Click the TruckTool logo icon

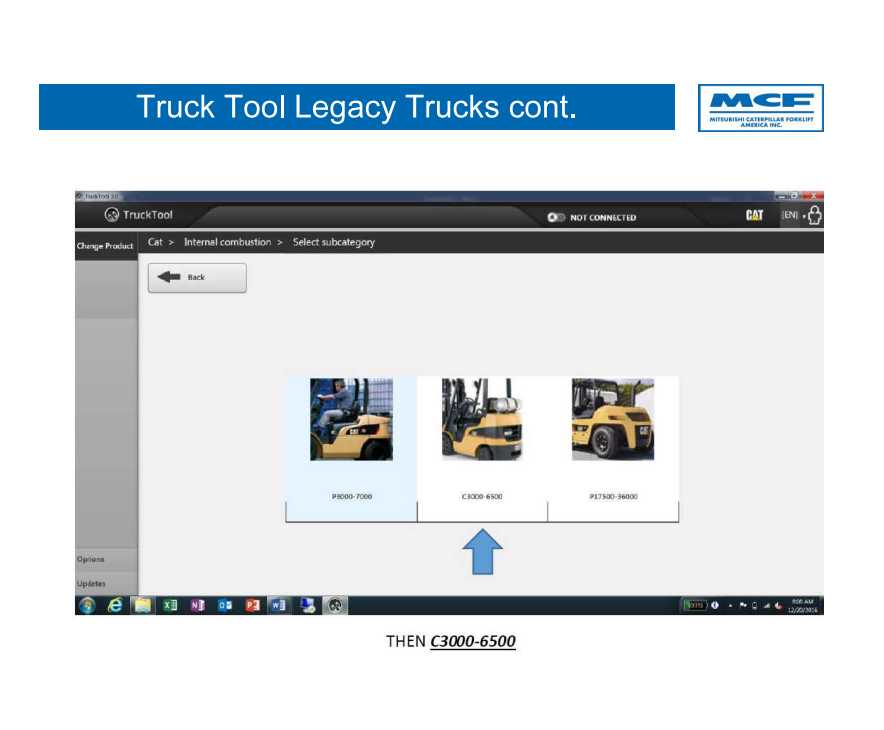[x=112, y=215]
